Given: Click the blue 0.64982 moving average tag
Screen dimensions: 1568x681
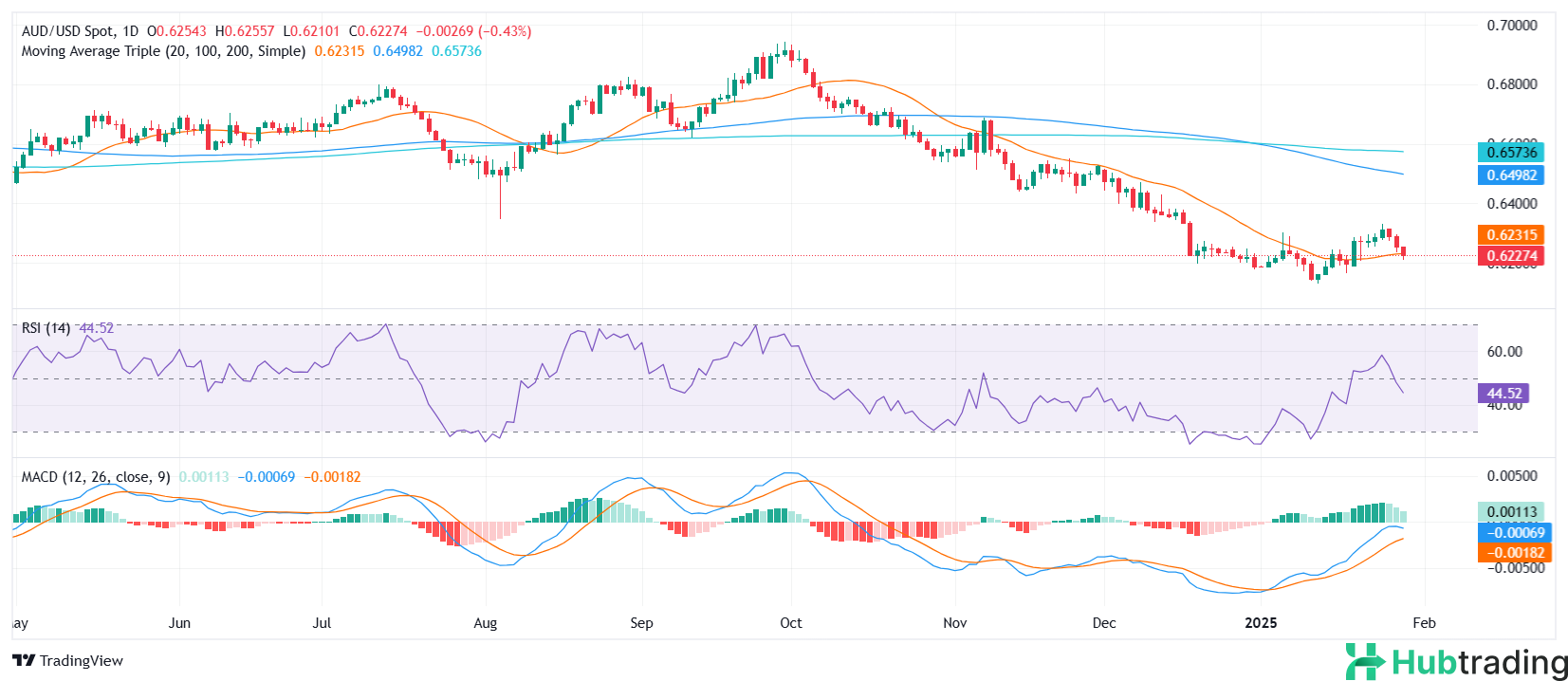Looking at the screenshot, I should pyautogui.click(x=1511, y=175).
